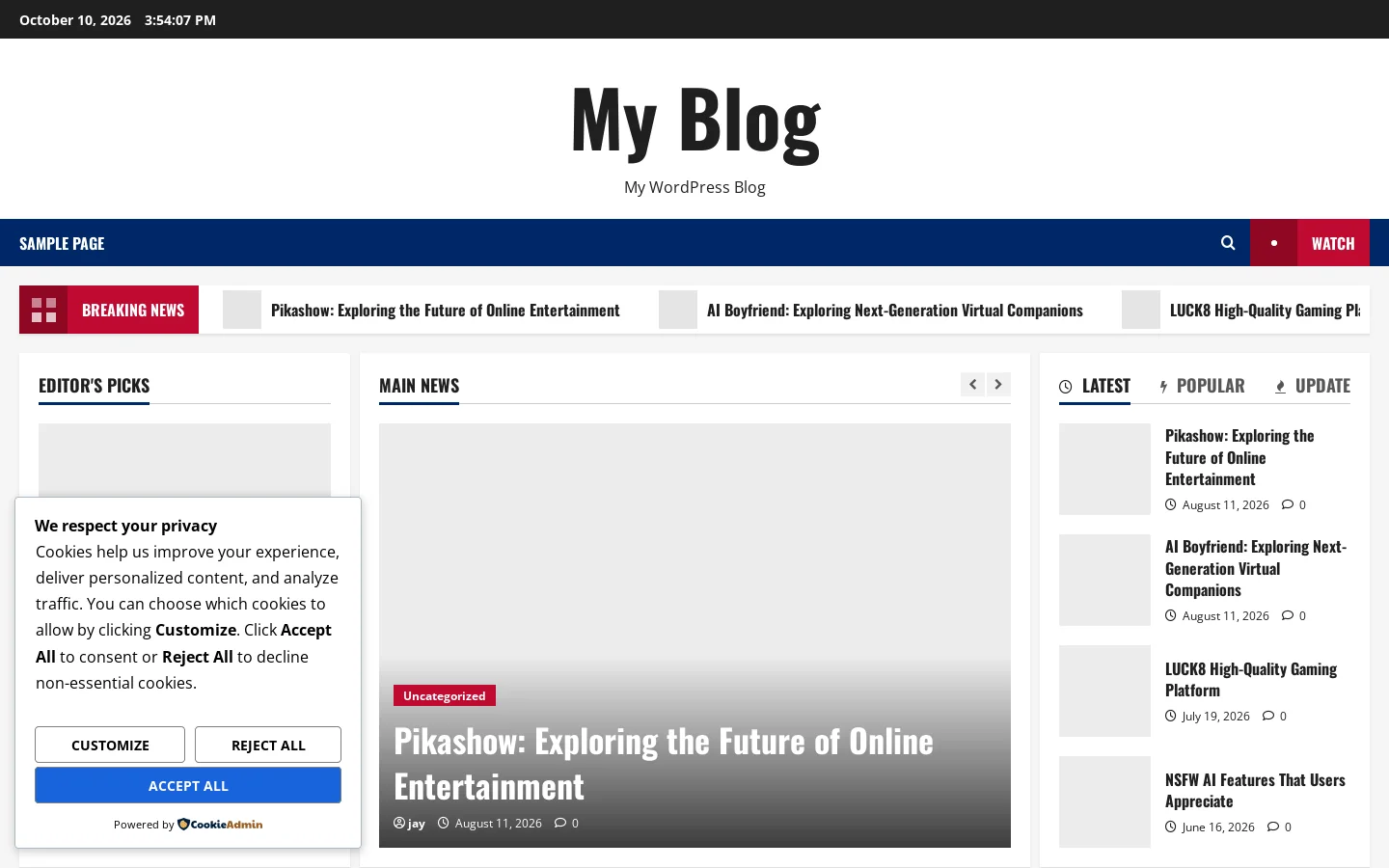
Task: Click the Watch button
Action: point(1333,243)
